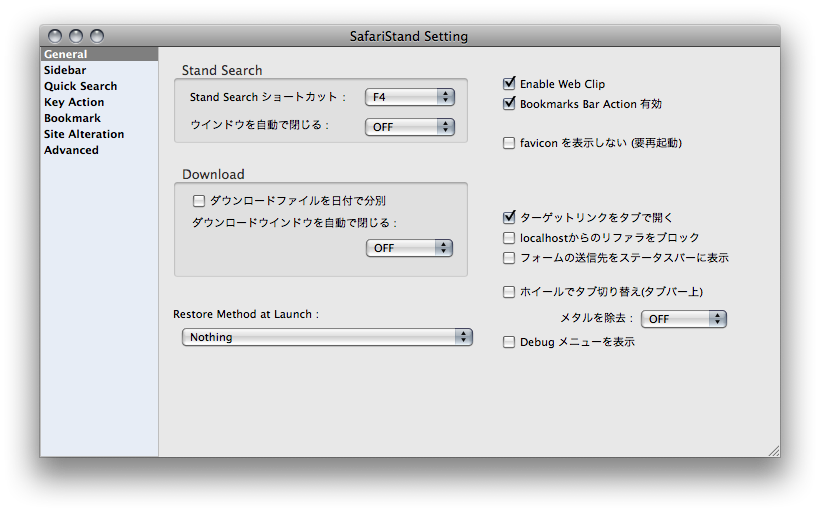Click the メタルを除去 label
820x512 pixels.
pos(596,318)
